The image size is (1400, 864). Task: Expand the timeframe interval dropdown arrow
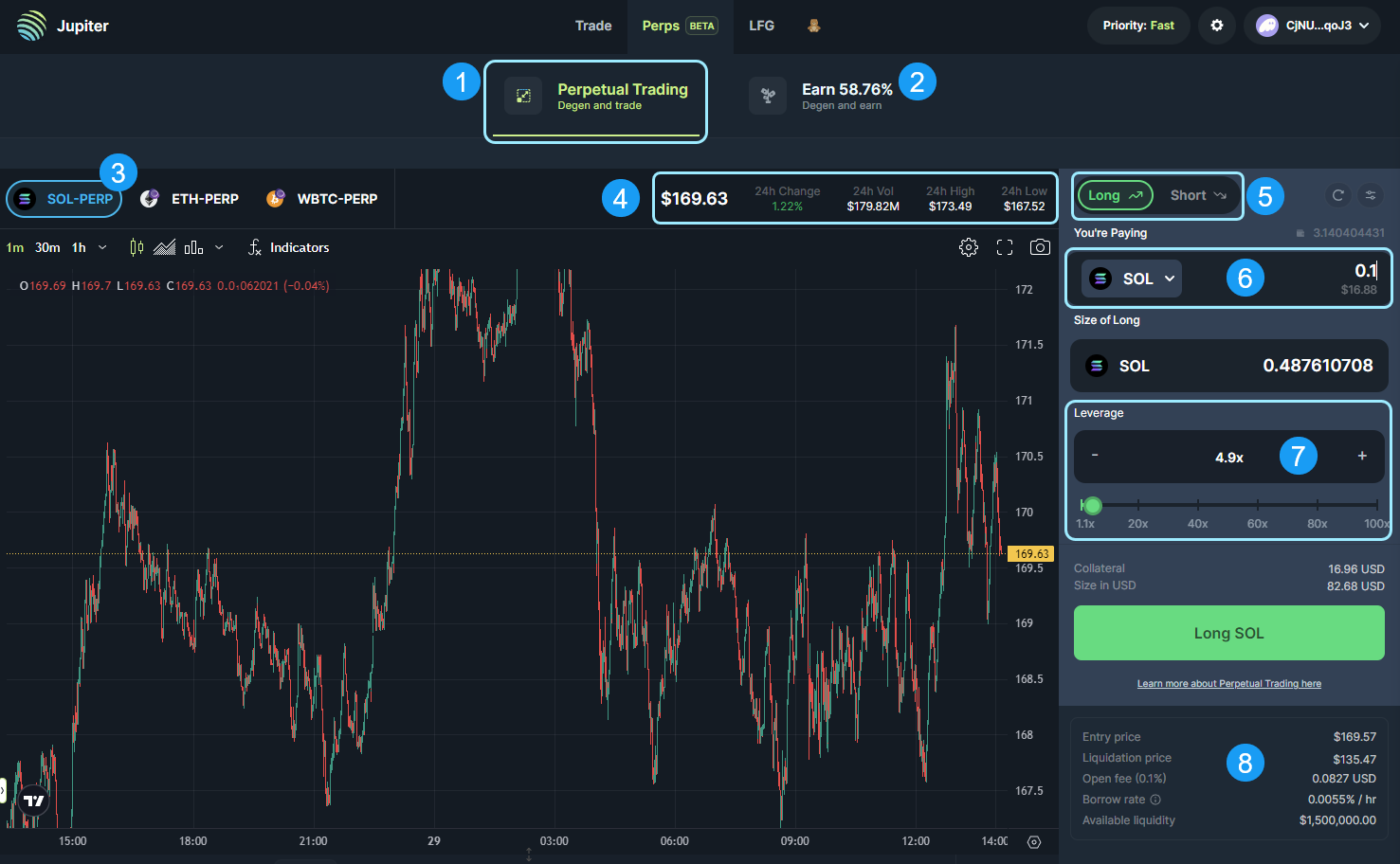coord(102,247)
